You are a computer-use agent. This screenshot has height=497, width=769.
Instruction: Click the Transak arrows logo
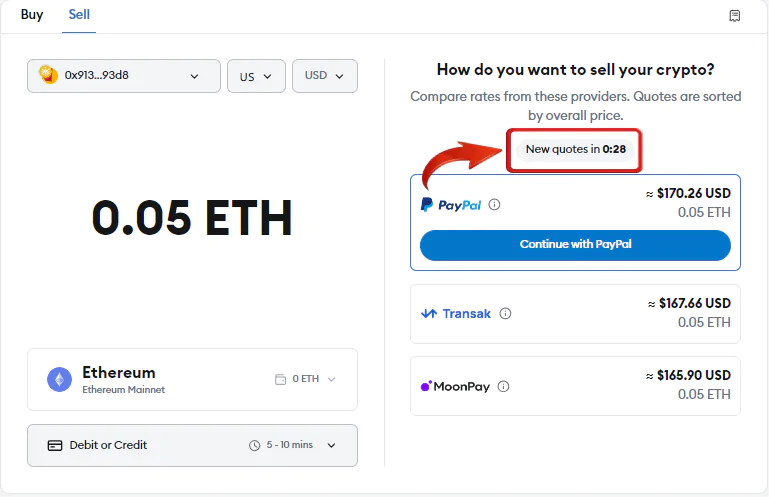tap(429, 314)
